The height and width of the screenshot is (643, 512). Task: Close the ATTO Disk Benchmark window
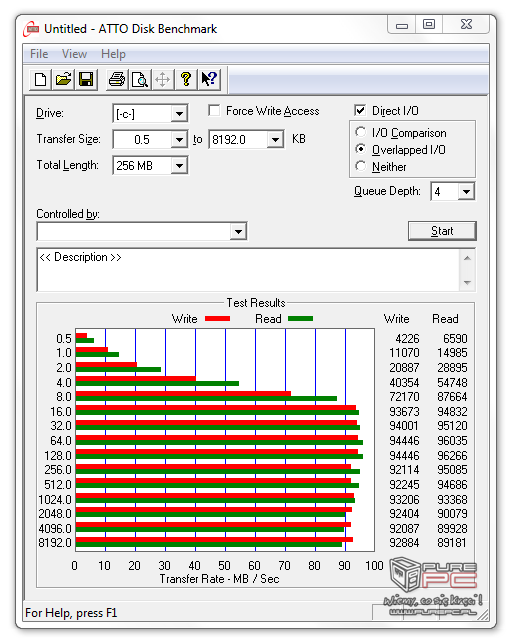tap(466, 25)
